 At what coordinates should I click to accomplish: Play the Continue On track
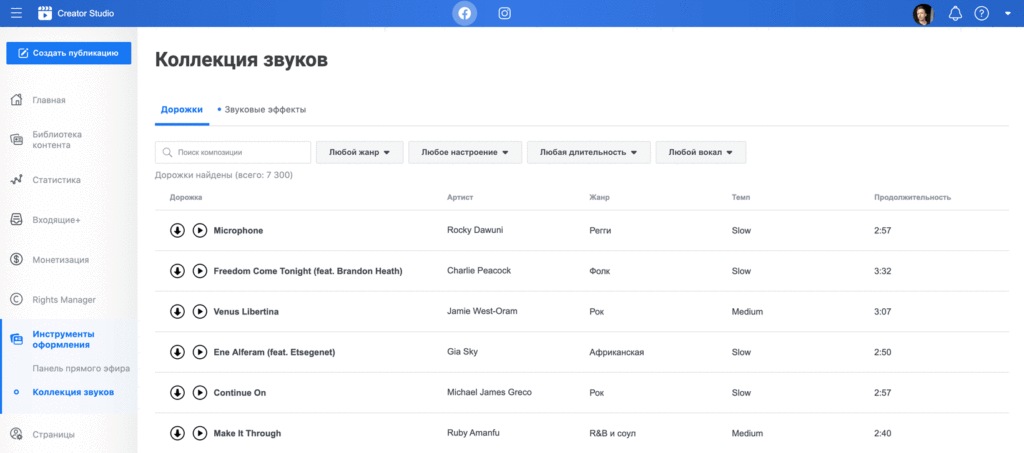[x=200, y=392]
